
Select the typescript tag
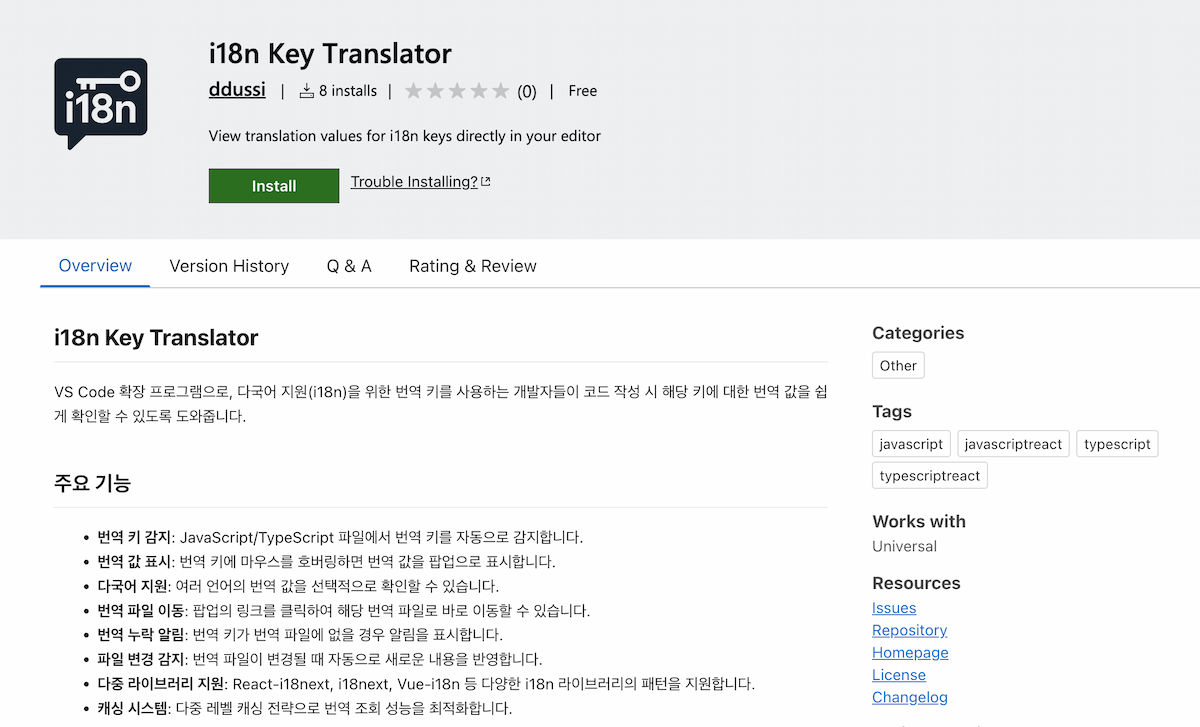pyautogui.click(x=1117, y=443)
